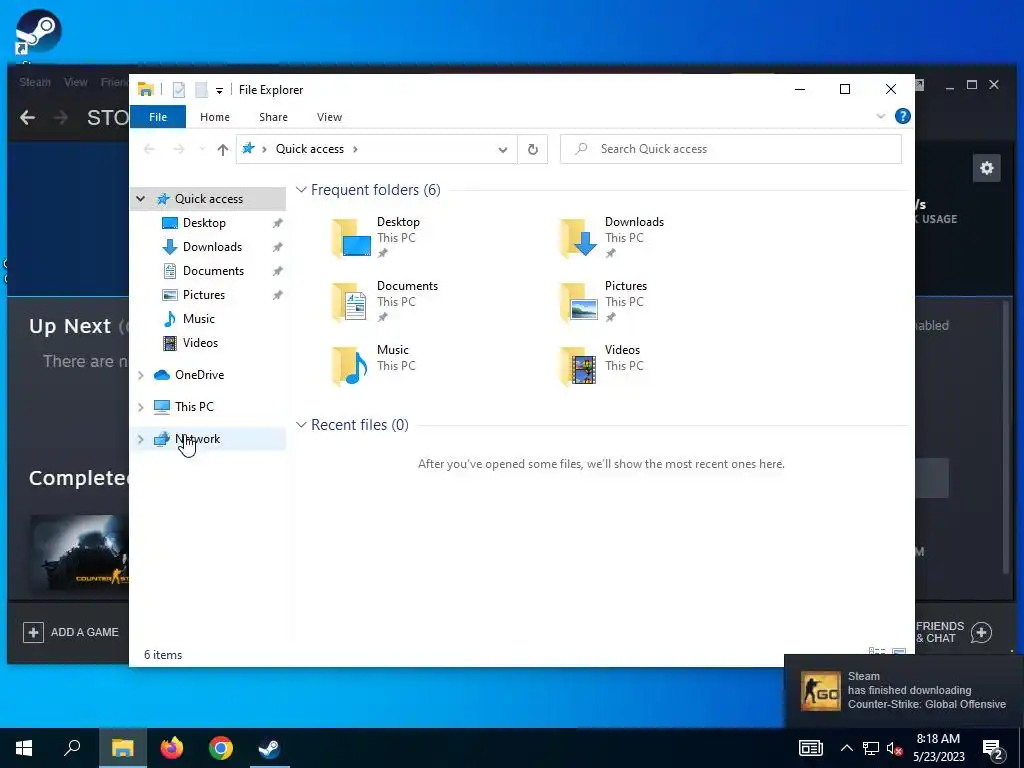1024x768 pixels.
Task: Switch to the Share ribbon tab
Action: point(273,117)
